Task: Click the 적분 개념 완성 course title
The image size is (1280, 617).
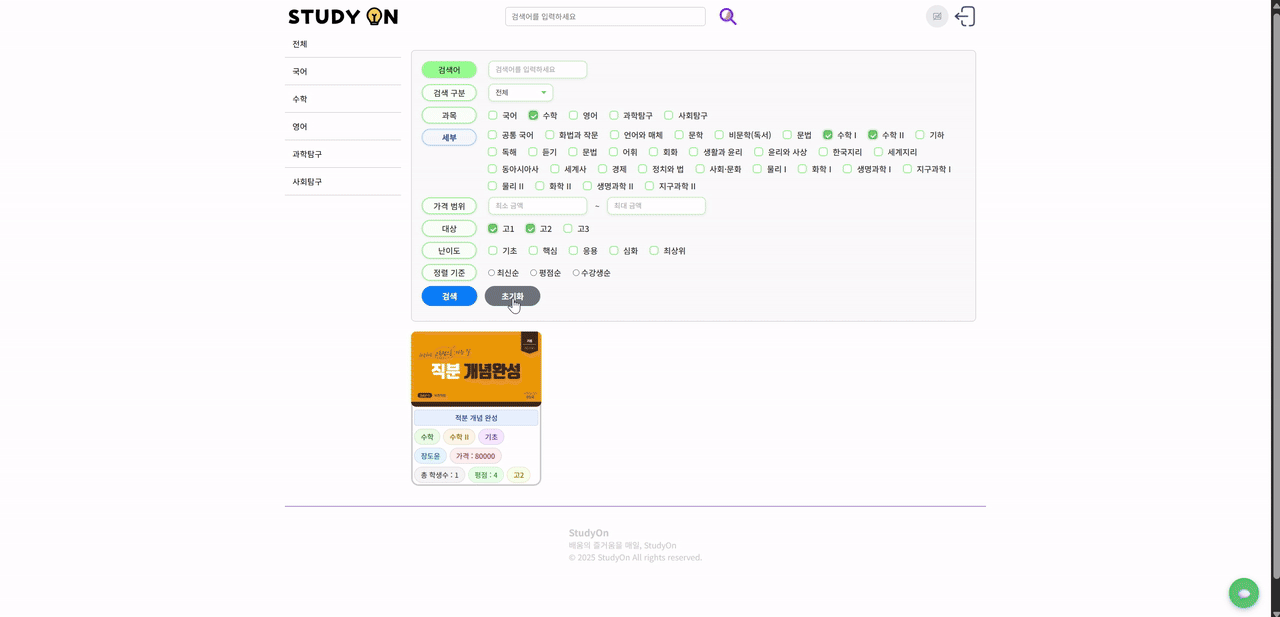Action: click(476, 418)
